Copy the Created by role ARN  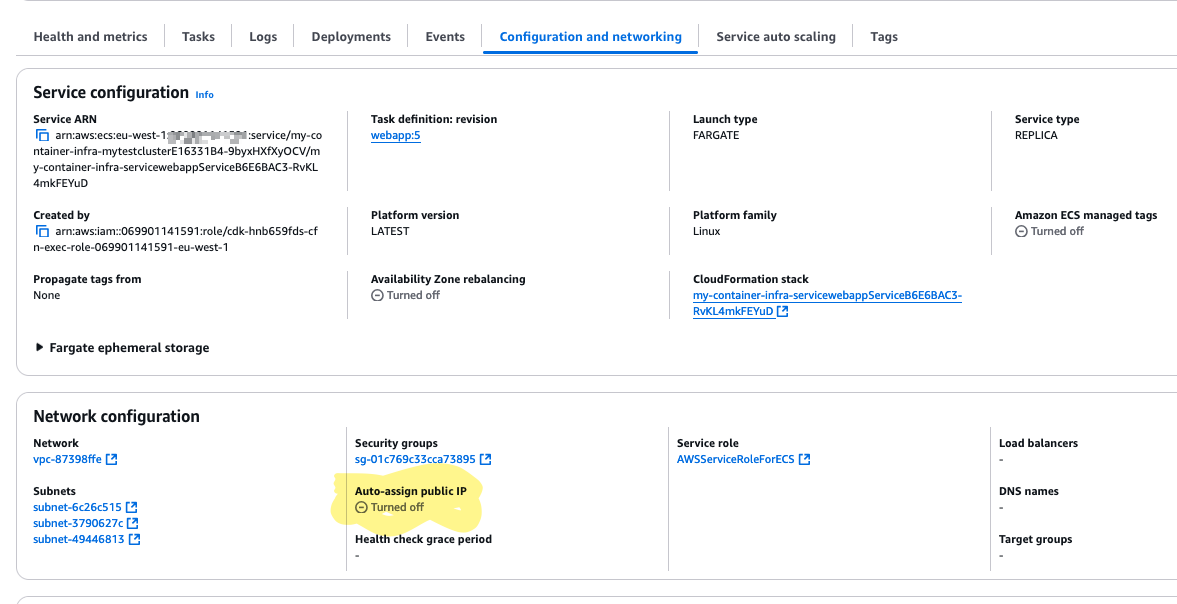(42, 231)
